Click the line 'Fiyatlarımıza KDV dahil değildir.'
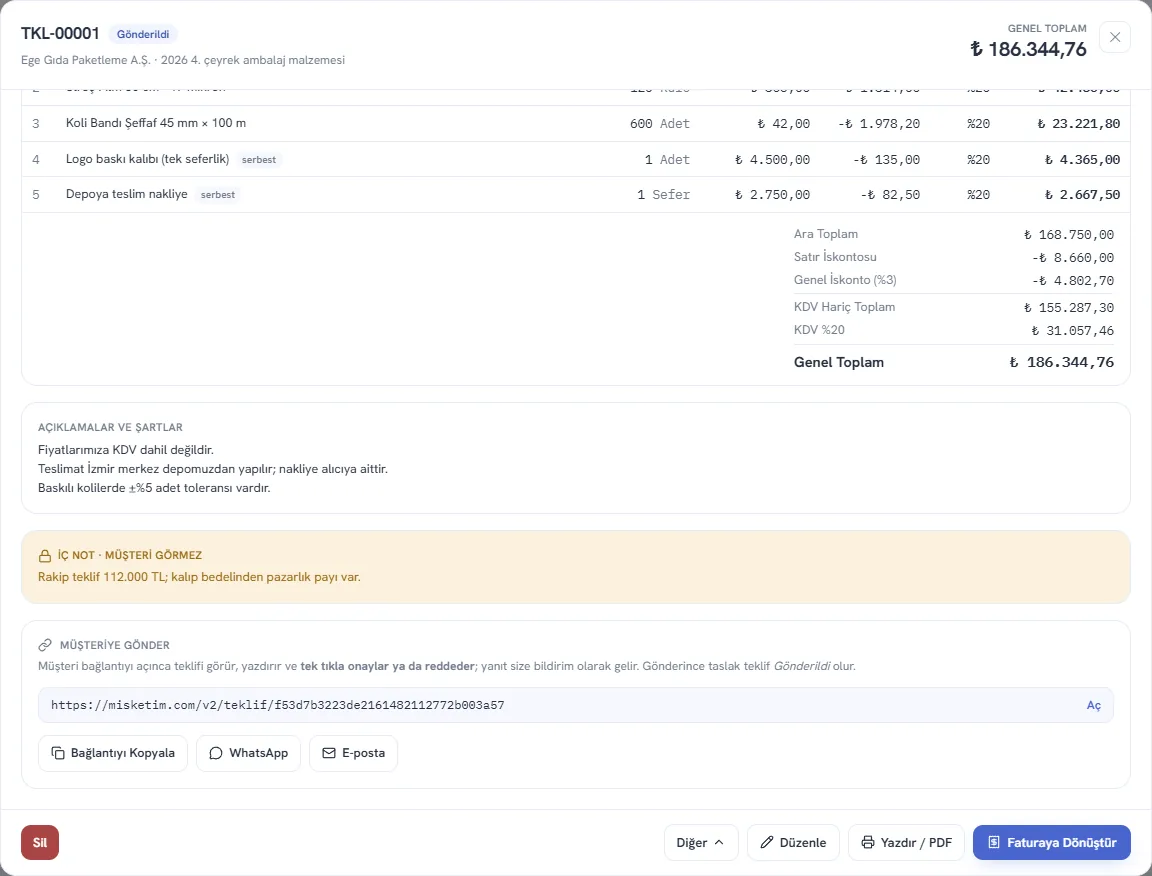The width and height of the screenshot is (1152, 876). coord(126,450)
